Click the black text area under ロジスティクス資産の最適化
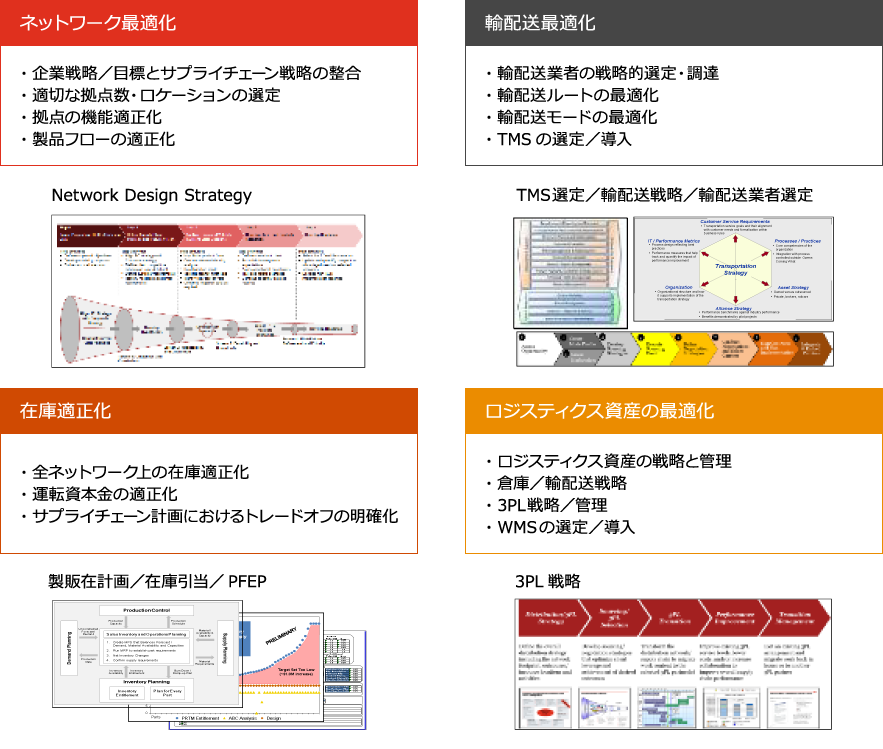 point(673,493)
